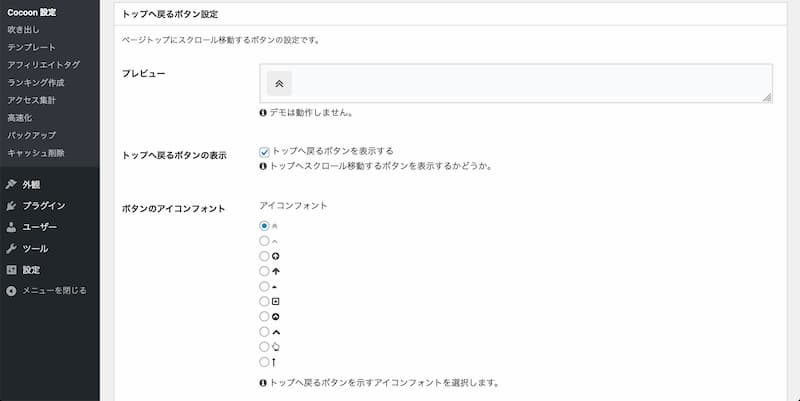This screenshot has width=800, height=401.
Task: Select the pointing-hand icon radio
Action: coord(264,347)
